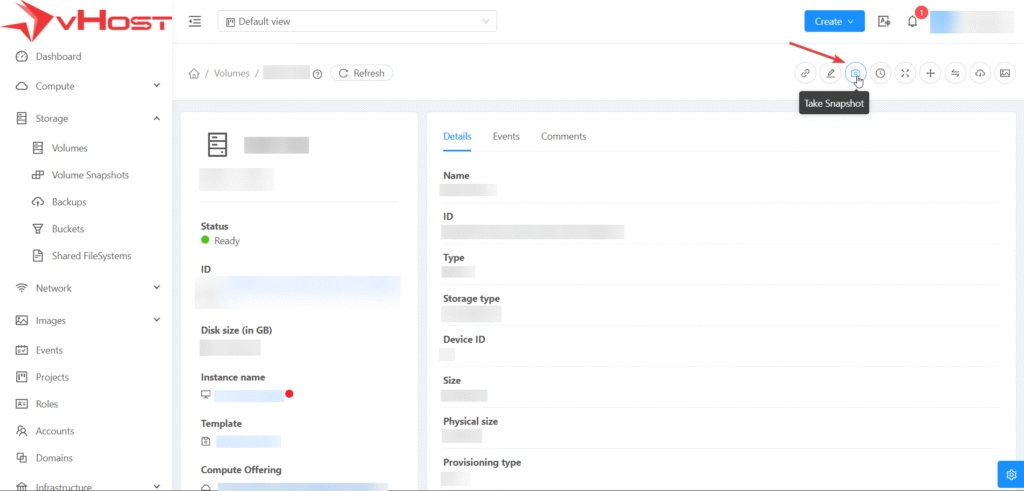
Task: Click the resize volume arrows icon
Action: [905, 73]
